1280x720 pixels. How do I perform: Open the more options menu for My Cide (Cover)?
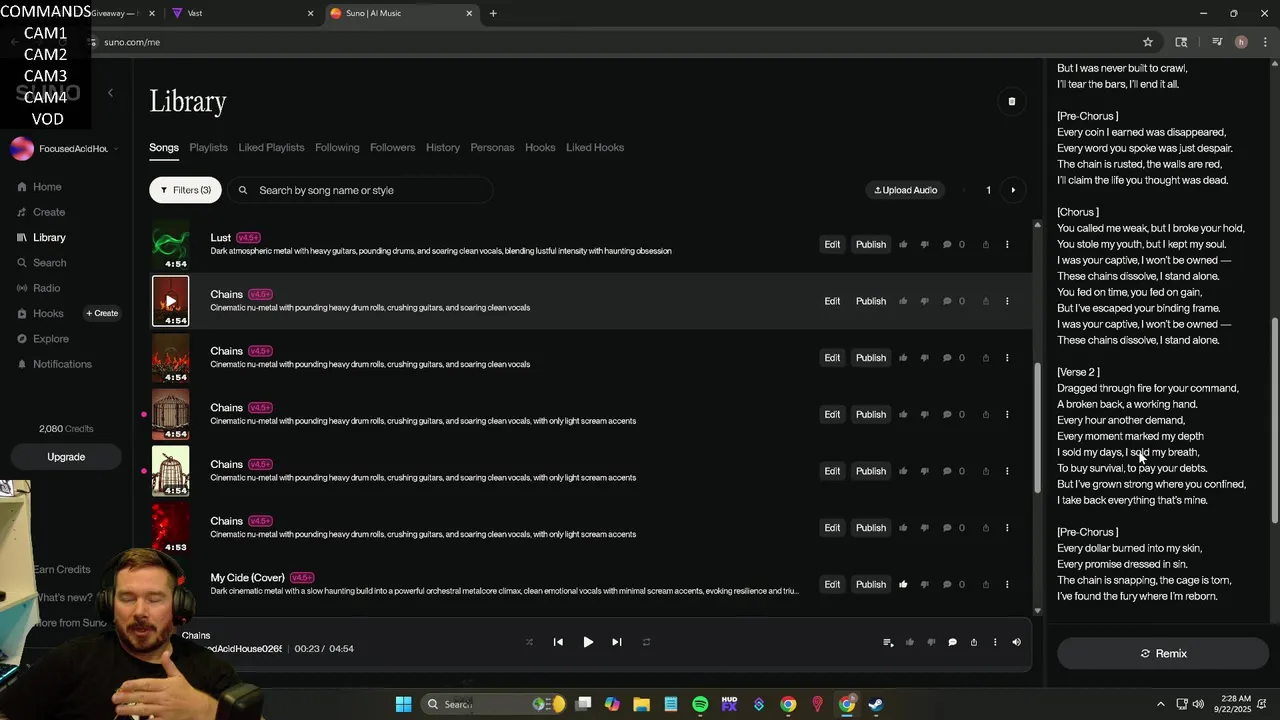[x=1007, y=584]
